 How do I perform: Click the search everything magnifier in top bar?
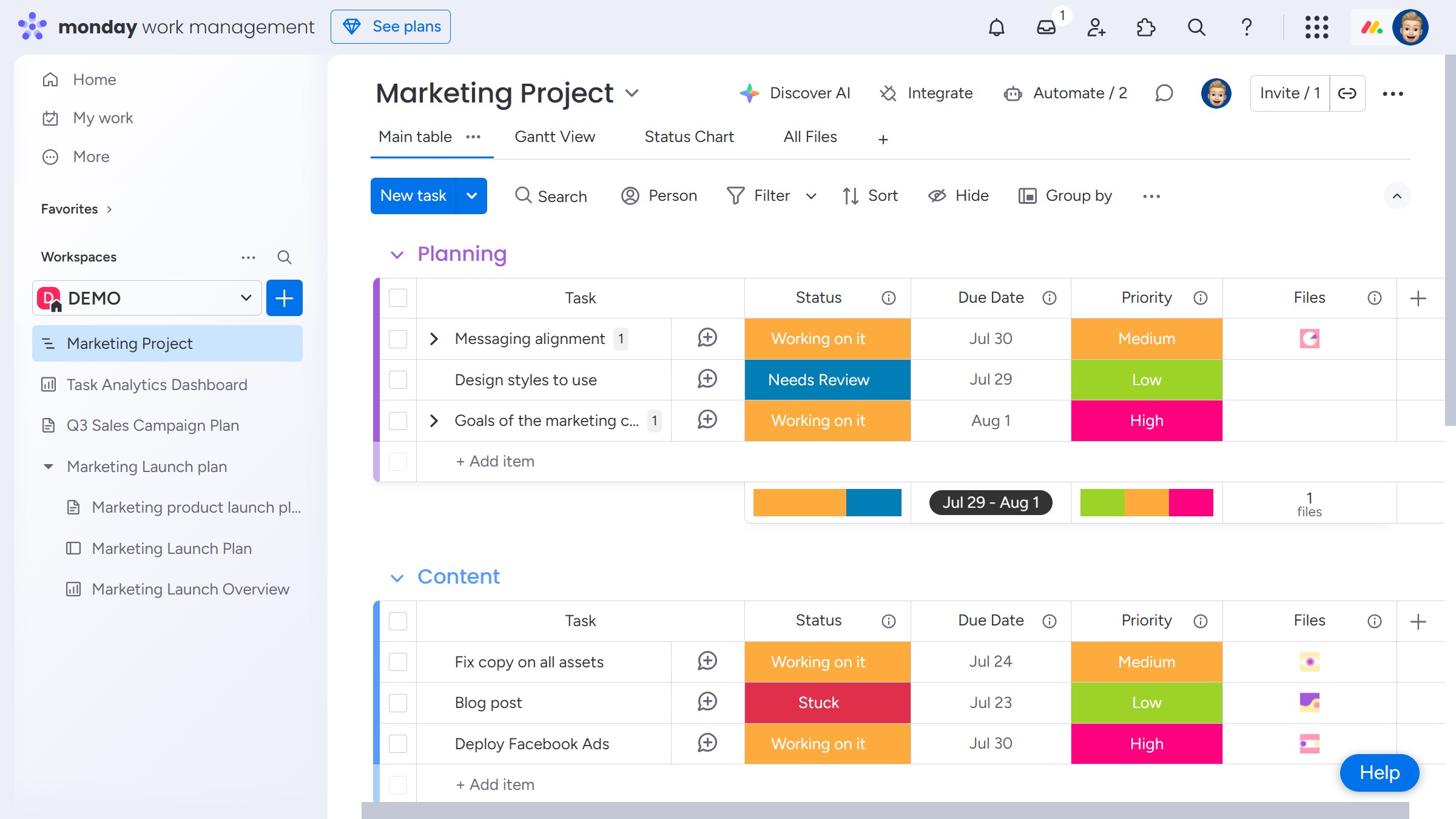point(1196,27)
